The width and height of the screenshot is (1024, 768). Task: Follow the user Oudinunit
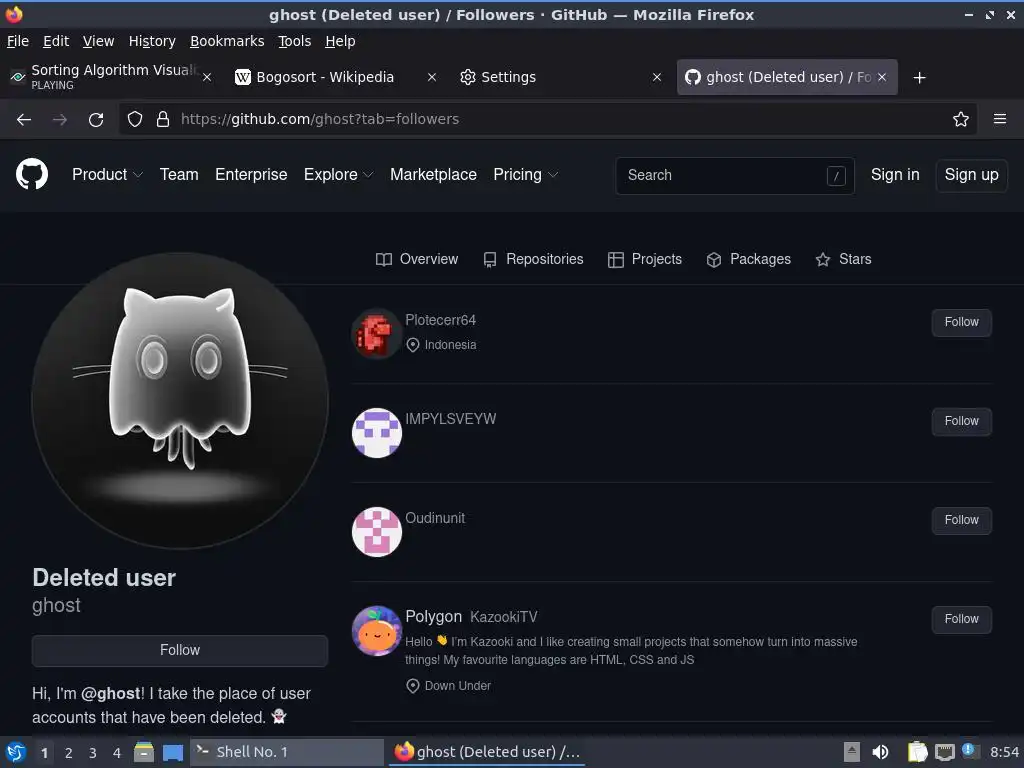pos(961,520)
